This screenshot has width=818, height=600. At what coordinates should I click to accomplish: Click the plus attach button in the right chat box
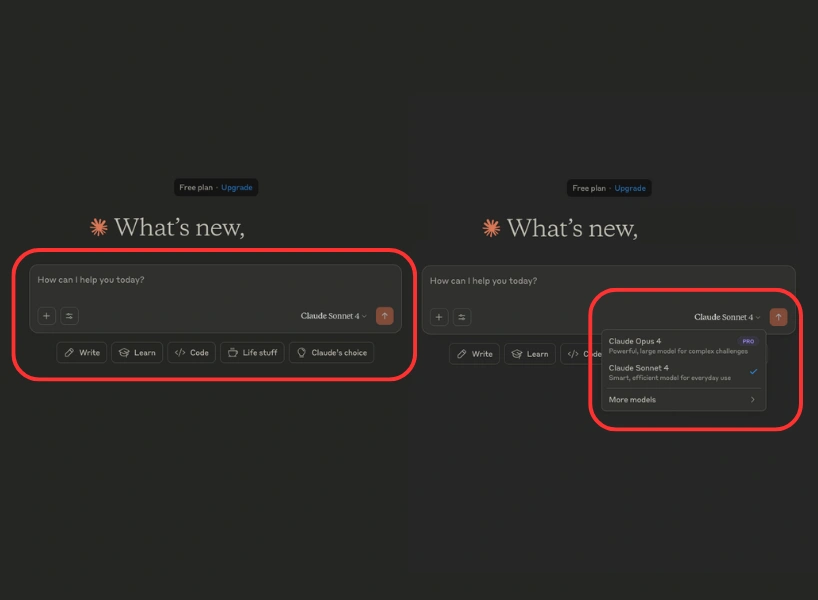439,317
